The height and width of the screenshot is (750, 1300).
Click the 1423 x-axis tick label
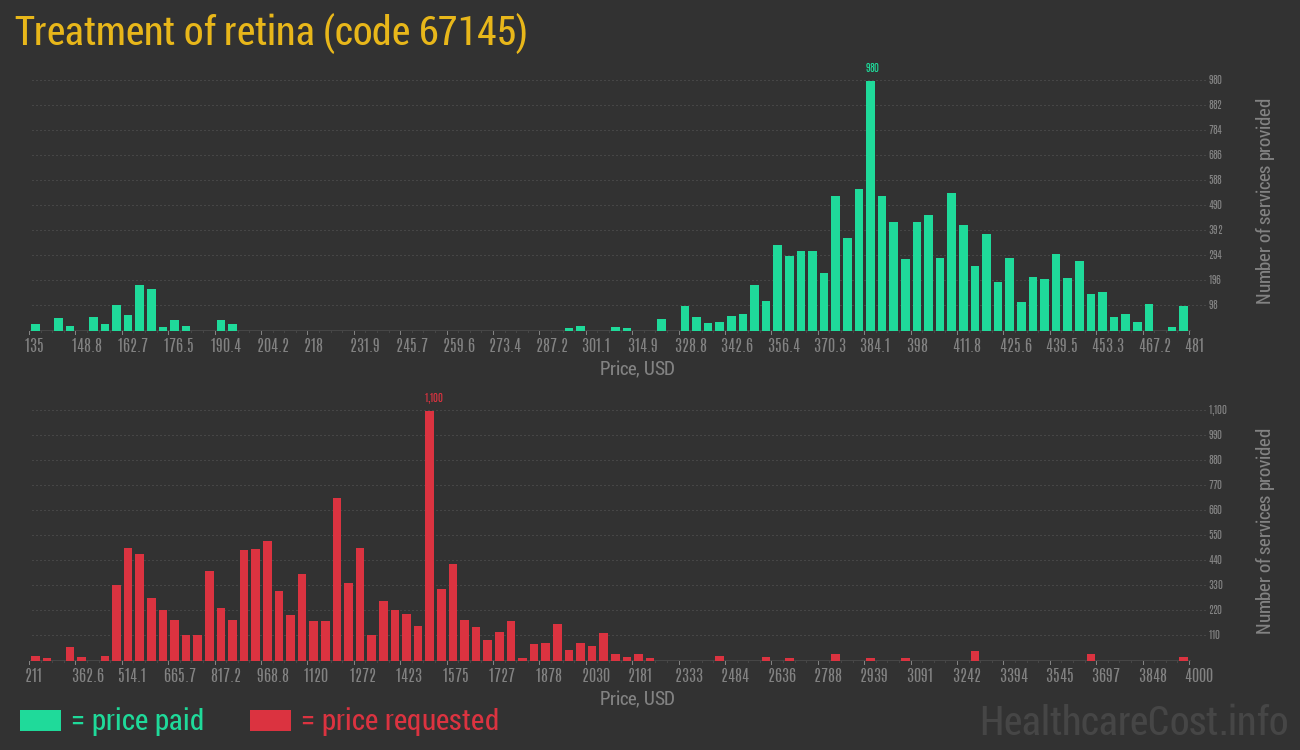pos(408,676)
